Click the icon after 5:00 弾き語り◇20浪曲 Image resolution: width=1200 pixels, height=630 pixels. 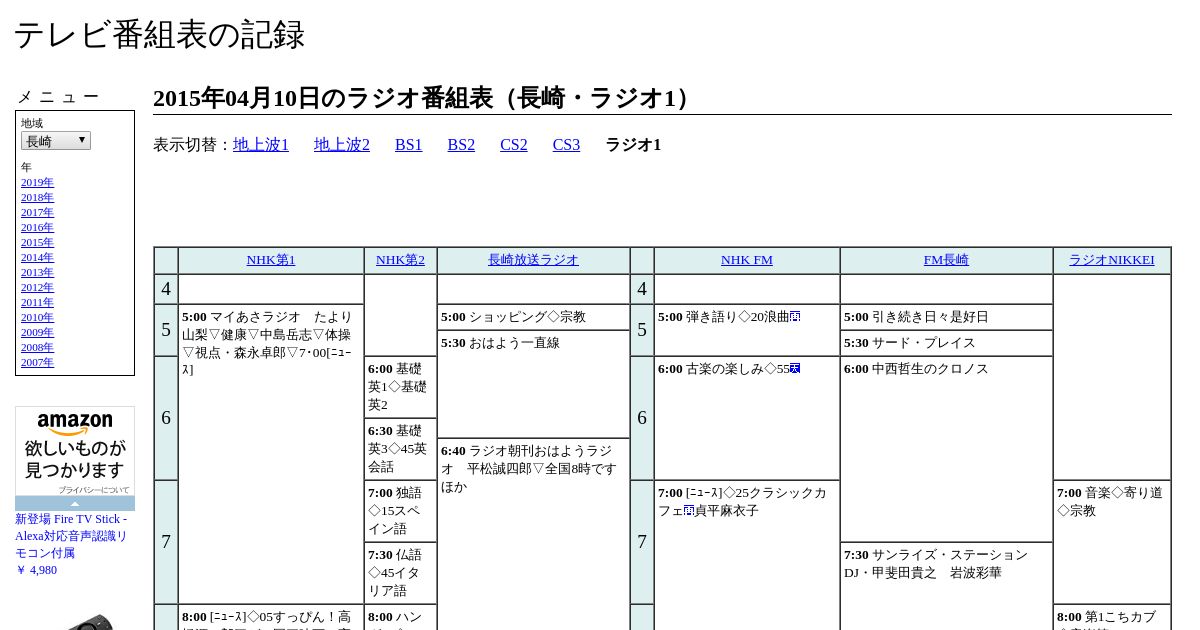coord(795,317)
